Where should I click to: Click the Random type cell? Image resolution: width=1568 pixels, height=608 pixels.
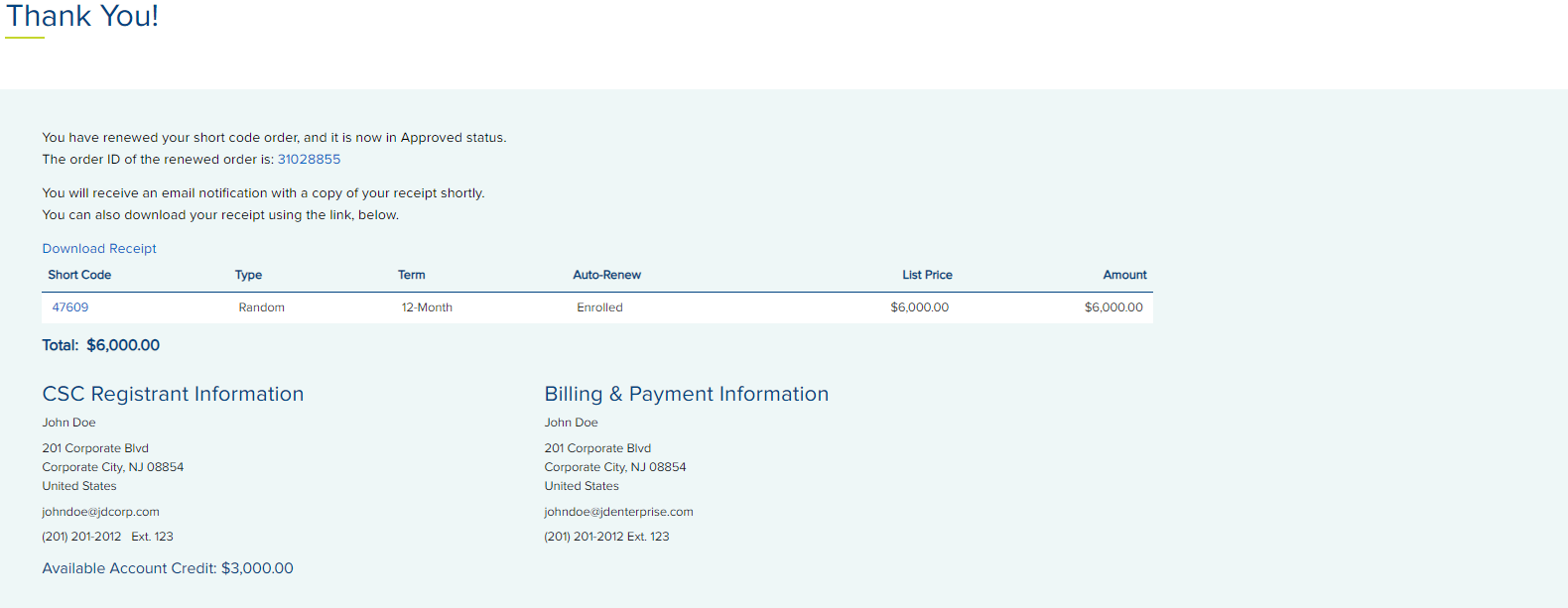click(x=261, y=307)
